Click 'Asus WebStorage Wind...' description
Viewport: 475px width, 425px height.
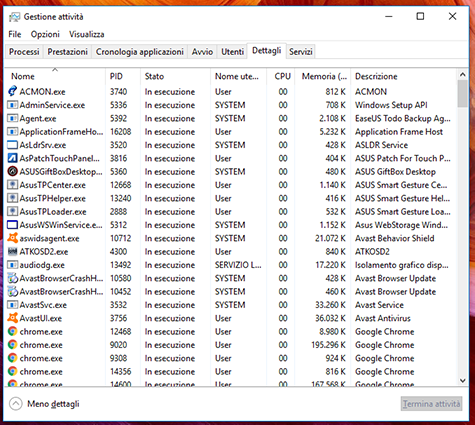pyautogui.click(x=401, y=225)
